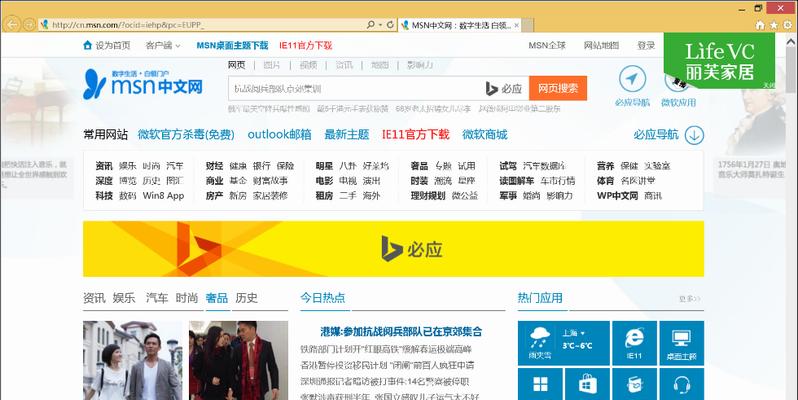Switch to the 汽车 news tab
The image size is (798, 400).
(157, 298)
